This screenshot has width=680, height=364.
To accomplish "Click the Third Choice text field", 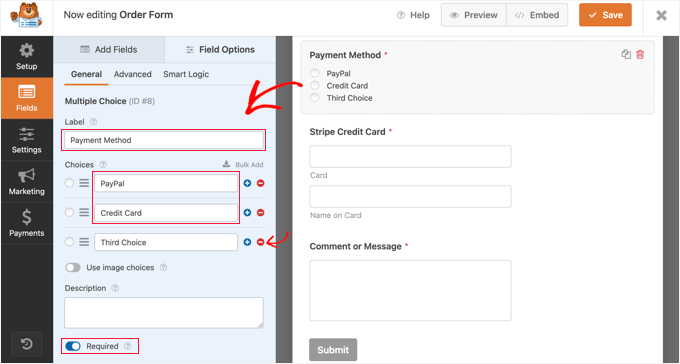I will pos(166,242).
